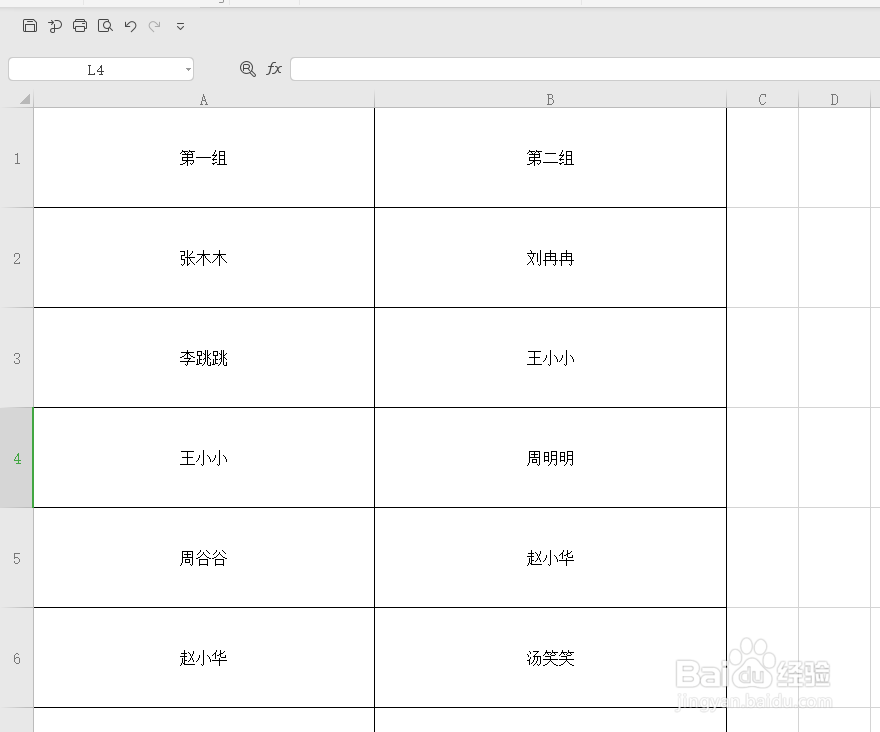Select cell containing 汤笑笑
Image resolution: width=880 pixels, height=732 pixels.
[x=550, y=658]
